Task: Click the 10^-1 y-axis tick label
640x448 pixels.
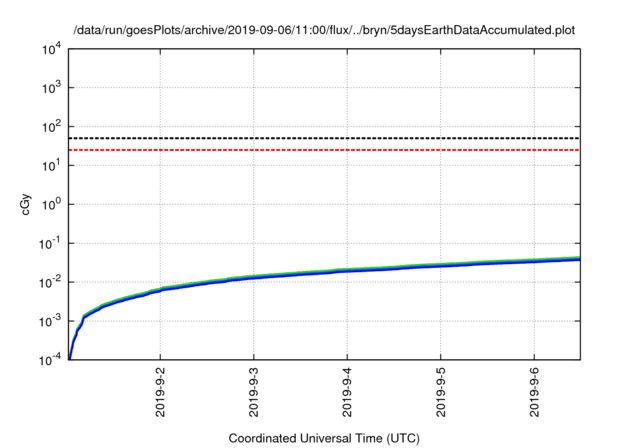Action: pos(50,244)
